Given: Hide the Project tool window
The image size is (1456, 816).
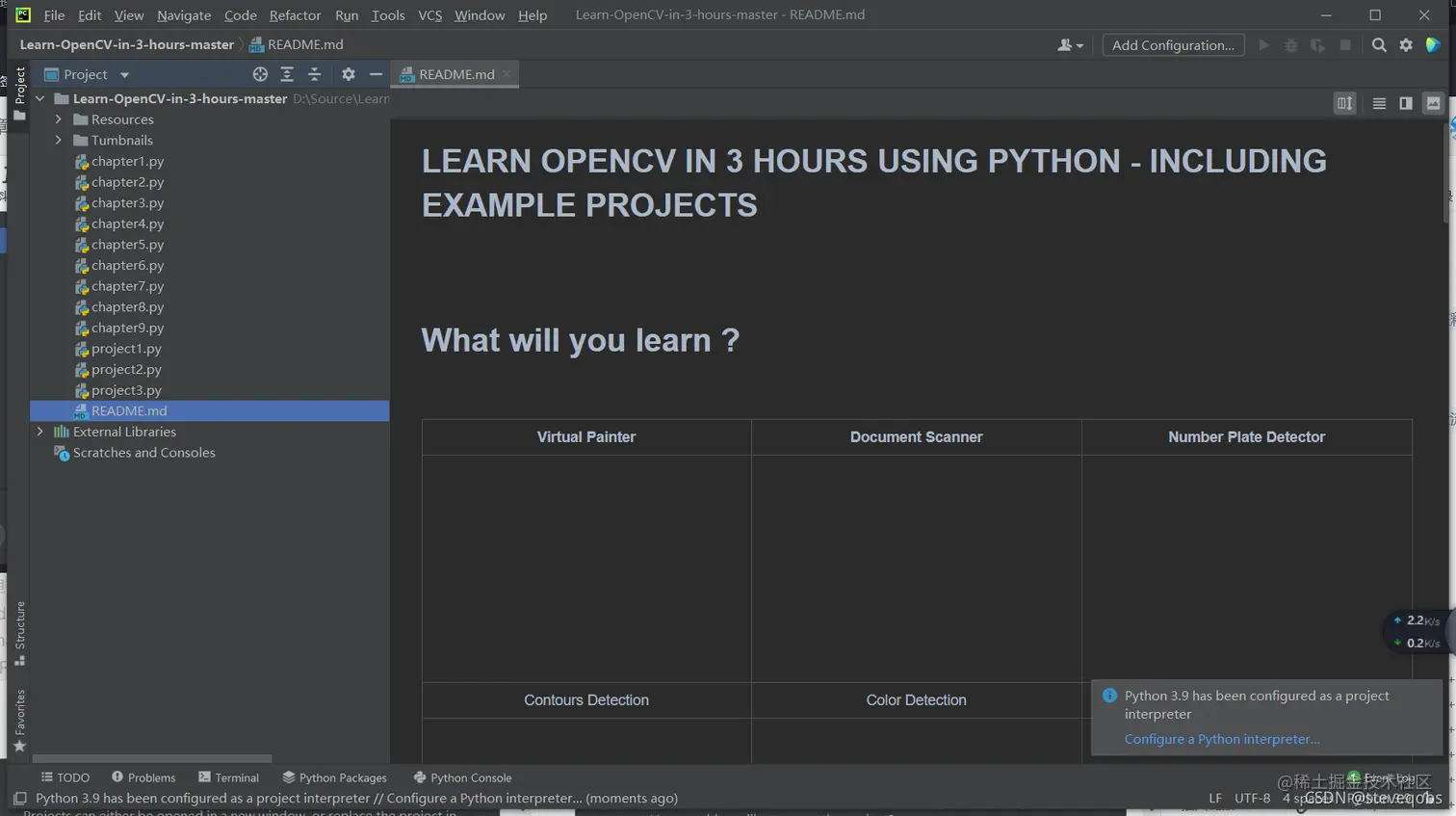Looking at the screenshot, I should tap(376, 74).
